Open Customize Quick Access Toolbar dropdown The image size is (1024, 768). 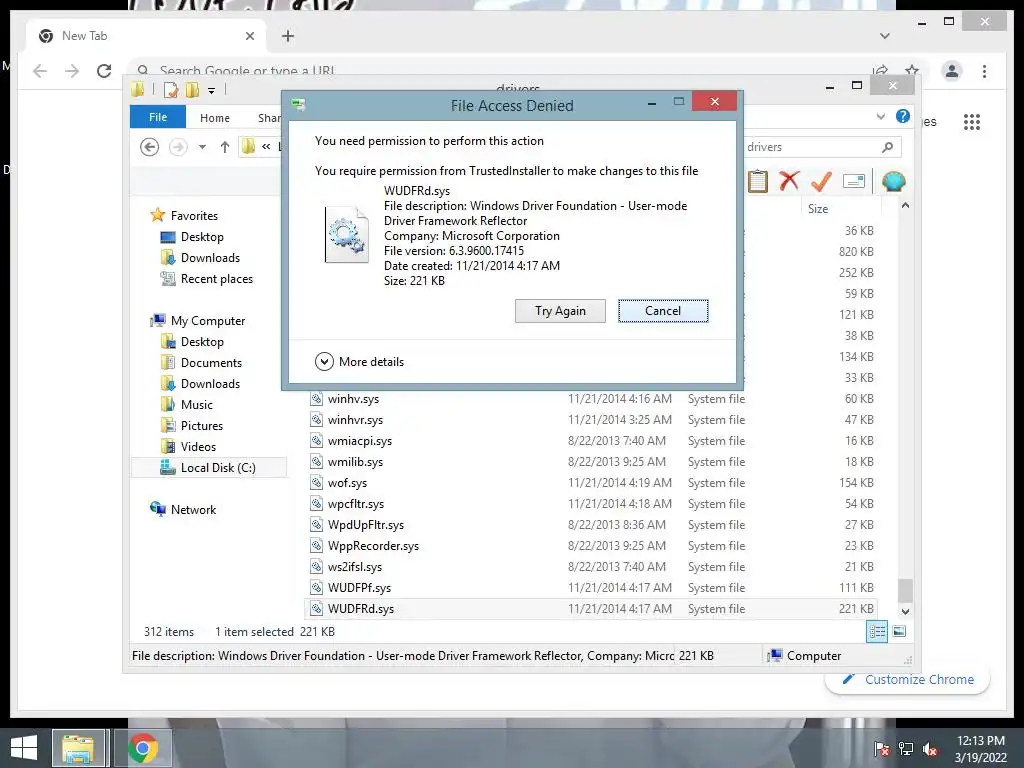[x=212, y=91]
